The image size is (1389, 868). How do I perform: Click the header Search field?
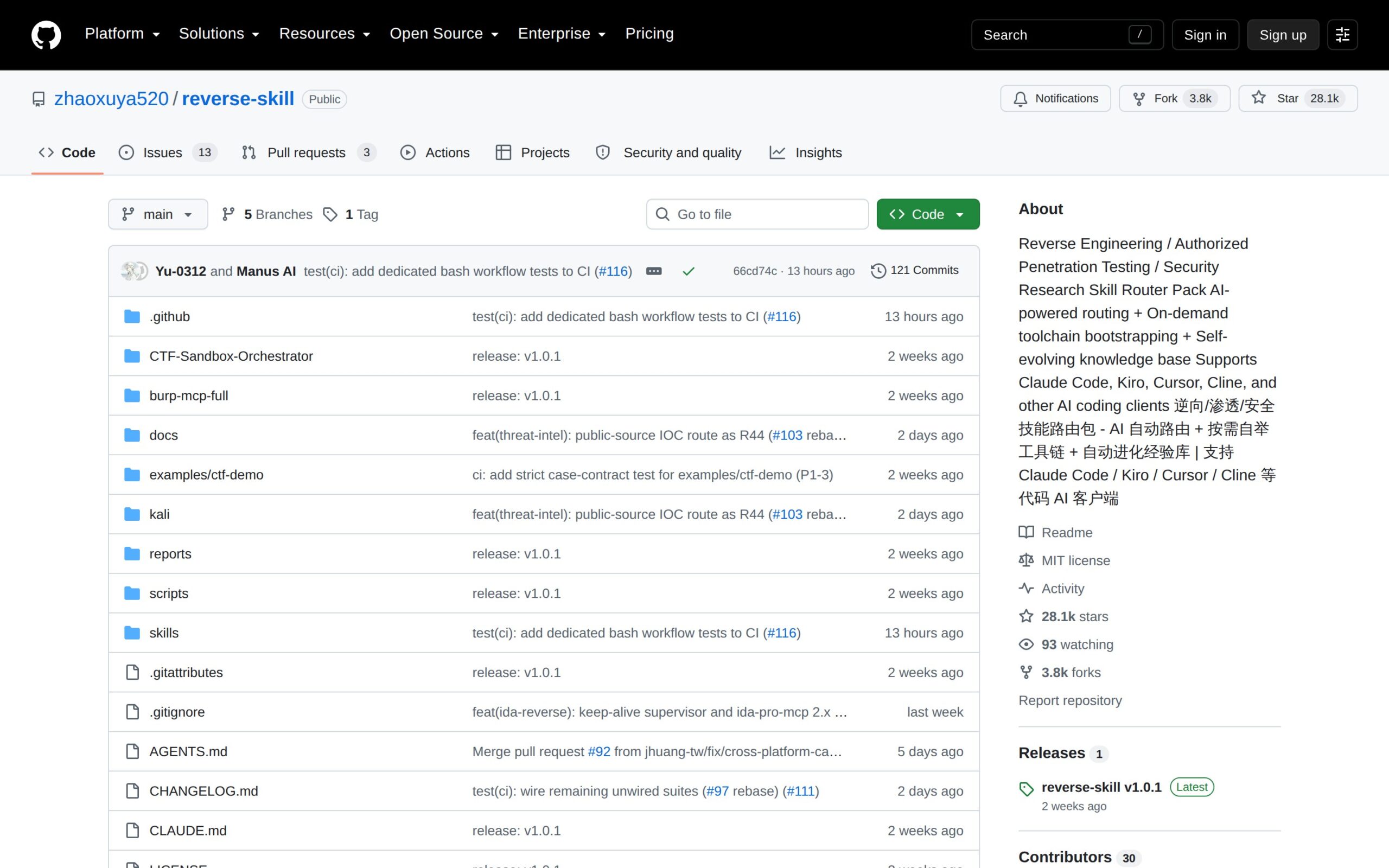coord(1067,35)
